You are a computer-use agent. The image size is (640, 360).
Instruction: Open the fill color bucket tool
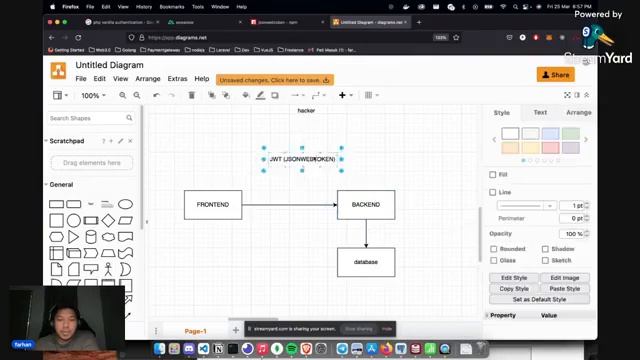246,95
